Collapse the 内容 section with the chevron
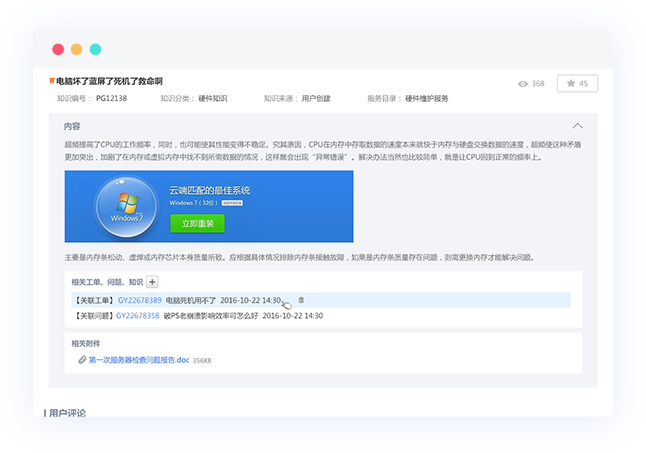Image resolution: width=646 pixels, height=453 pixels. [578, 126]
